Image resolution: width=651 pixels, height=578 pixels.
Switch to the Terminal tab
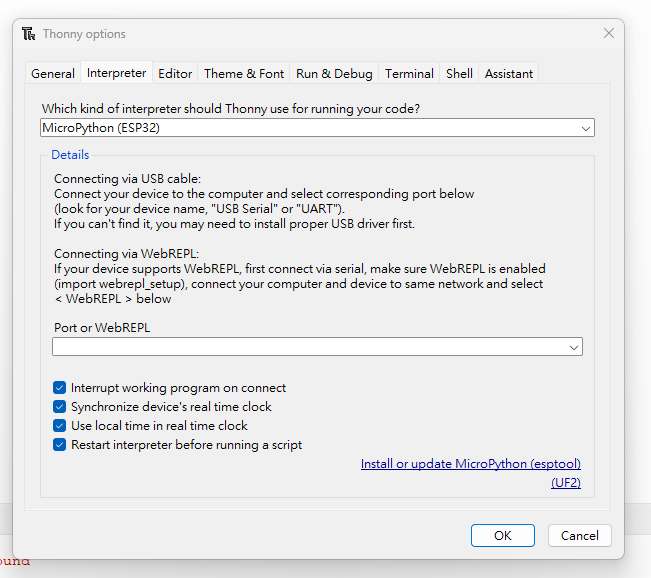[x=409, y=73]
